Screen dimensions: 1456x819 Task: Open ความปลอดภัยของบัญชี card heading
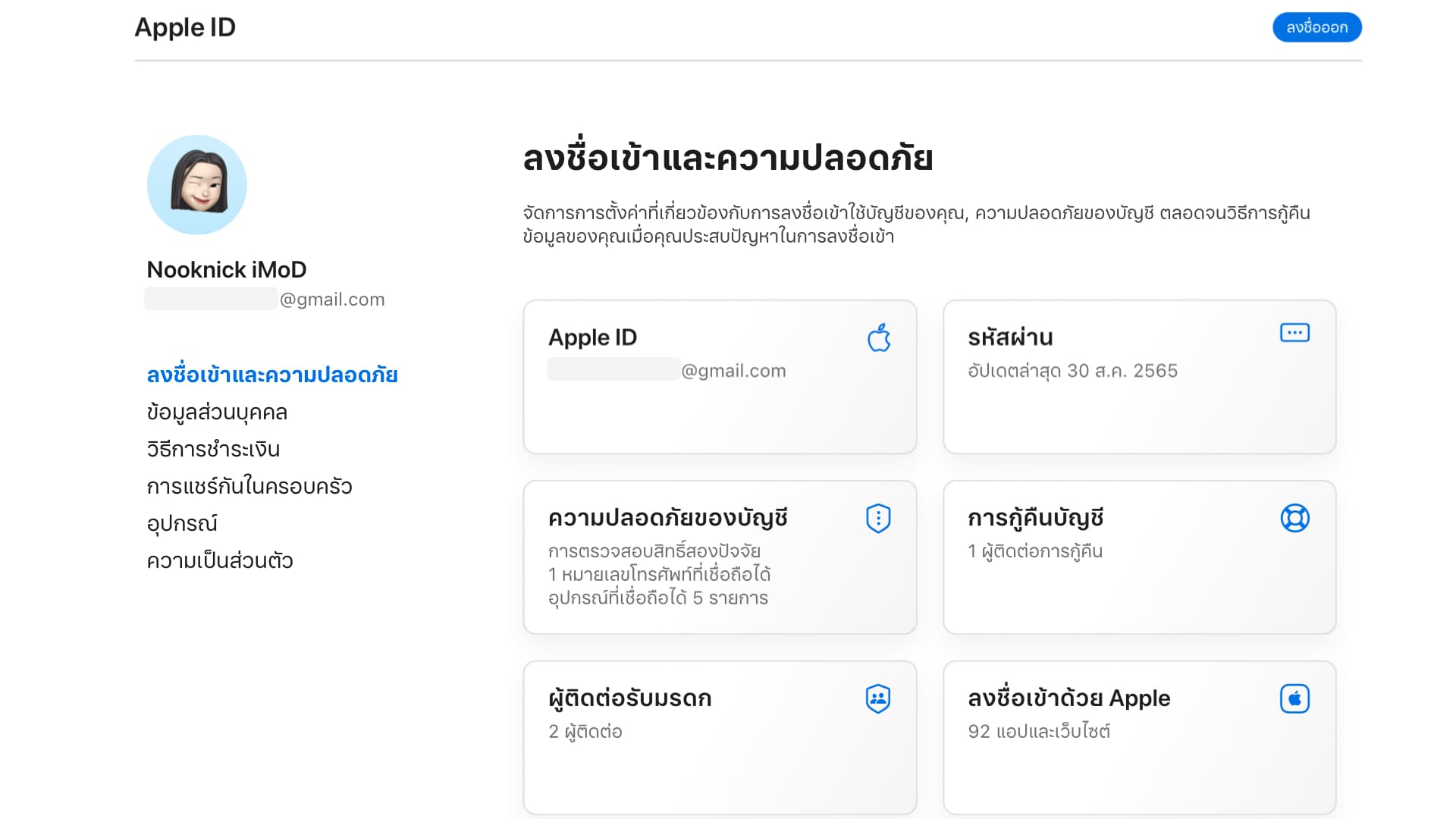point(667,518)
